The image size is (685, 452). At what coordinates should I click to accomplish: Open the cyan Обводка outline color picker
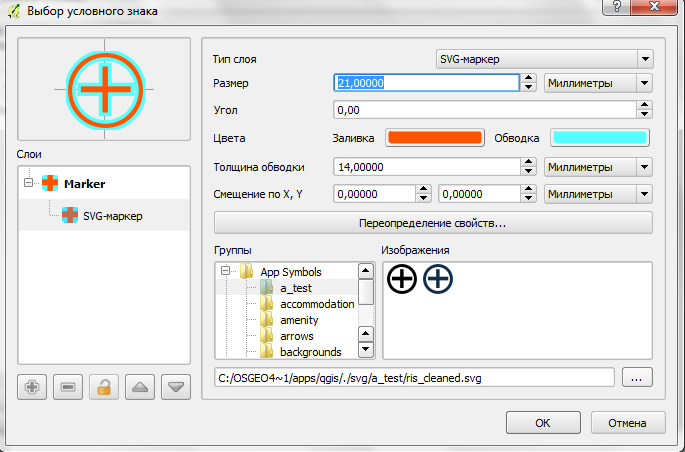tap(599, 138)
